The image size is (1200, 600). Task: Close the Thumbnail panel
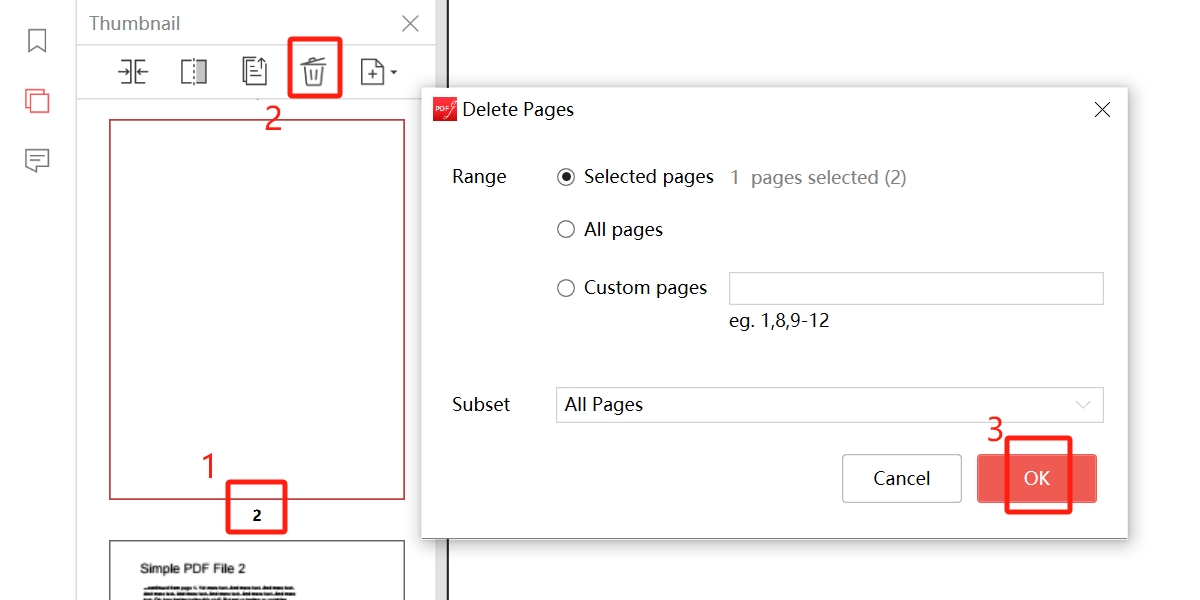[x=410, y=24]
